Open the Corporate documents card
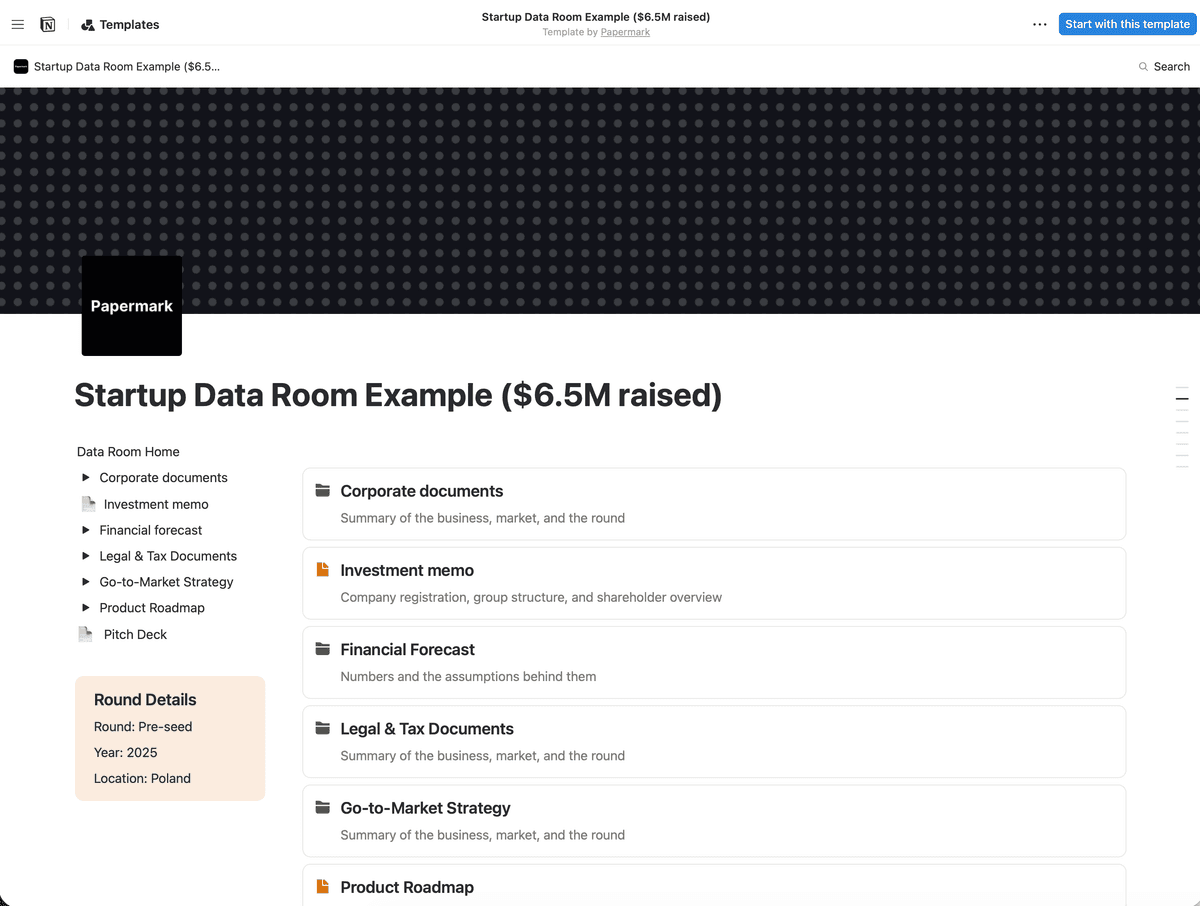This screenshot has width=1200, height=906. (x=714, y=504)
